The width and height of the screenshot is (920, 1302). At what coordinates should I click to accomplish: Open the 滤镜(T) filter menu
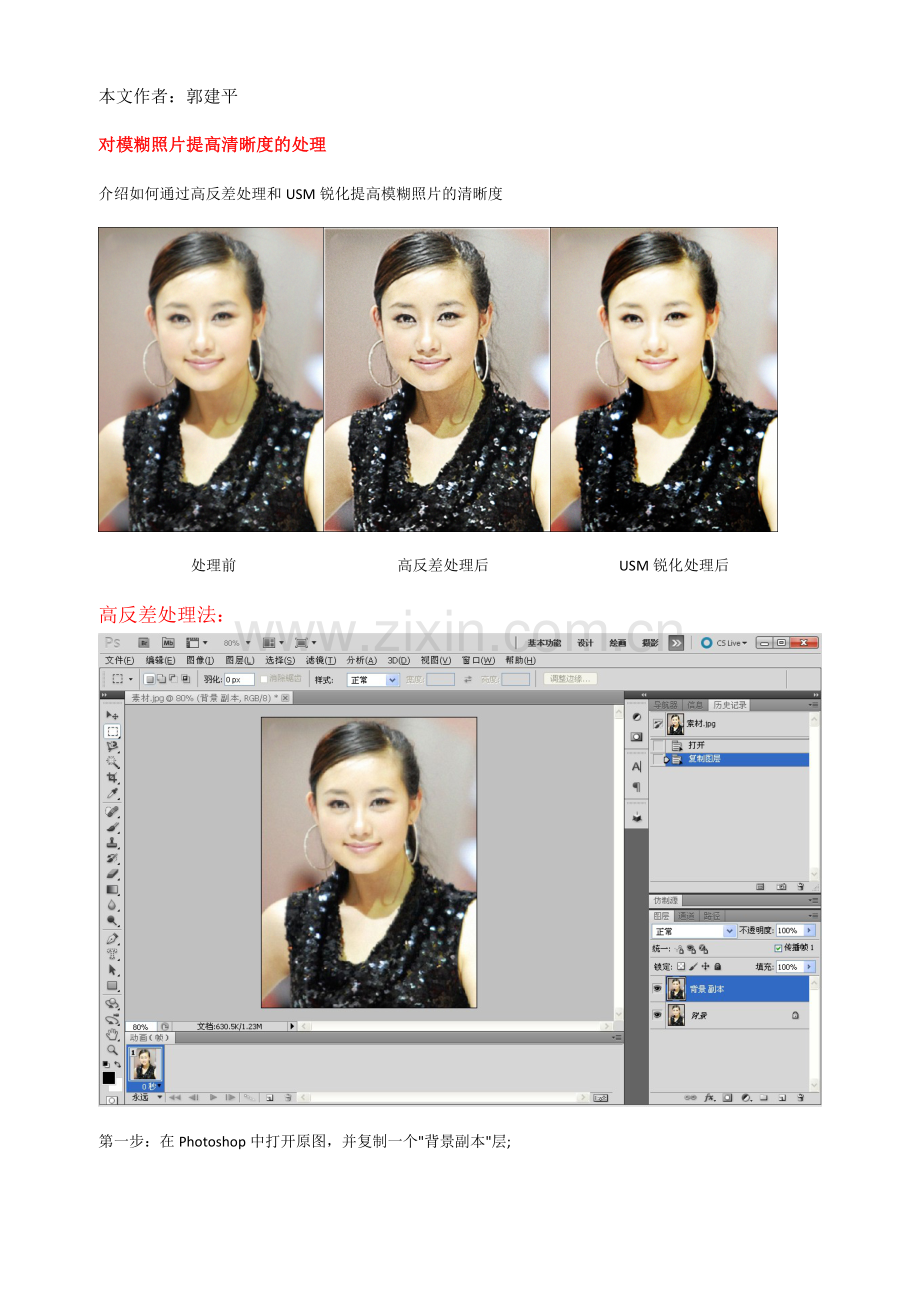(321, 661)
